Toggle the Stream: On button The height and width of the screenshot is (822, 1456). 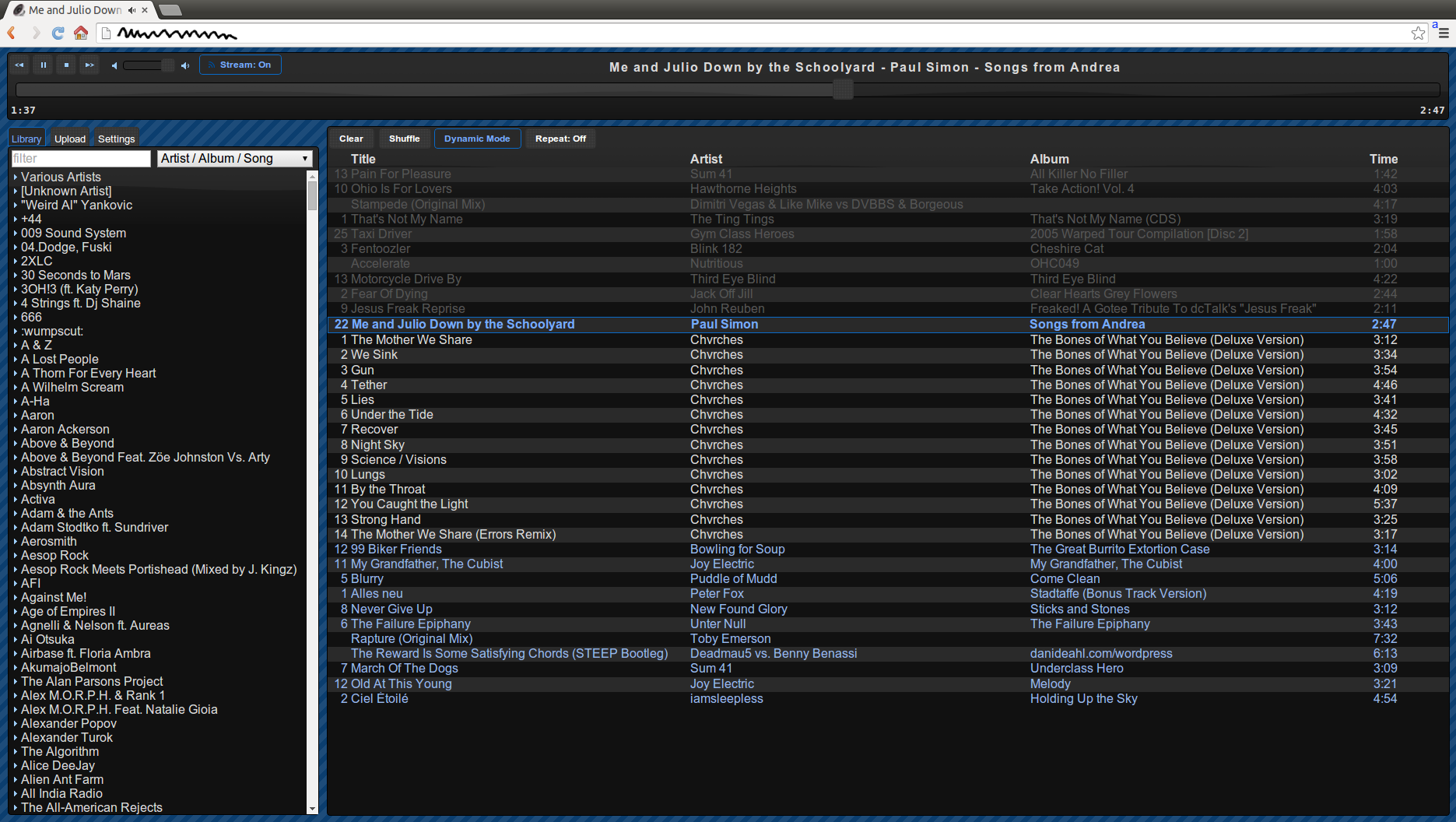coord(240,65)
